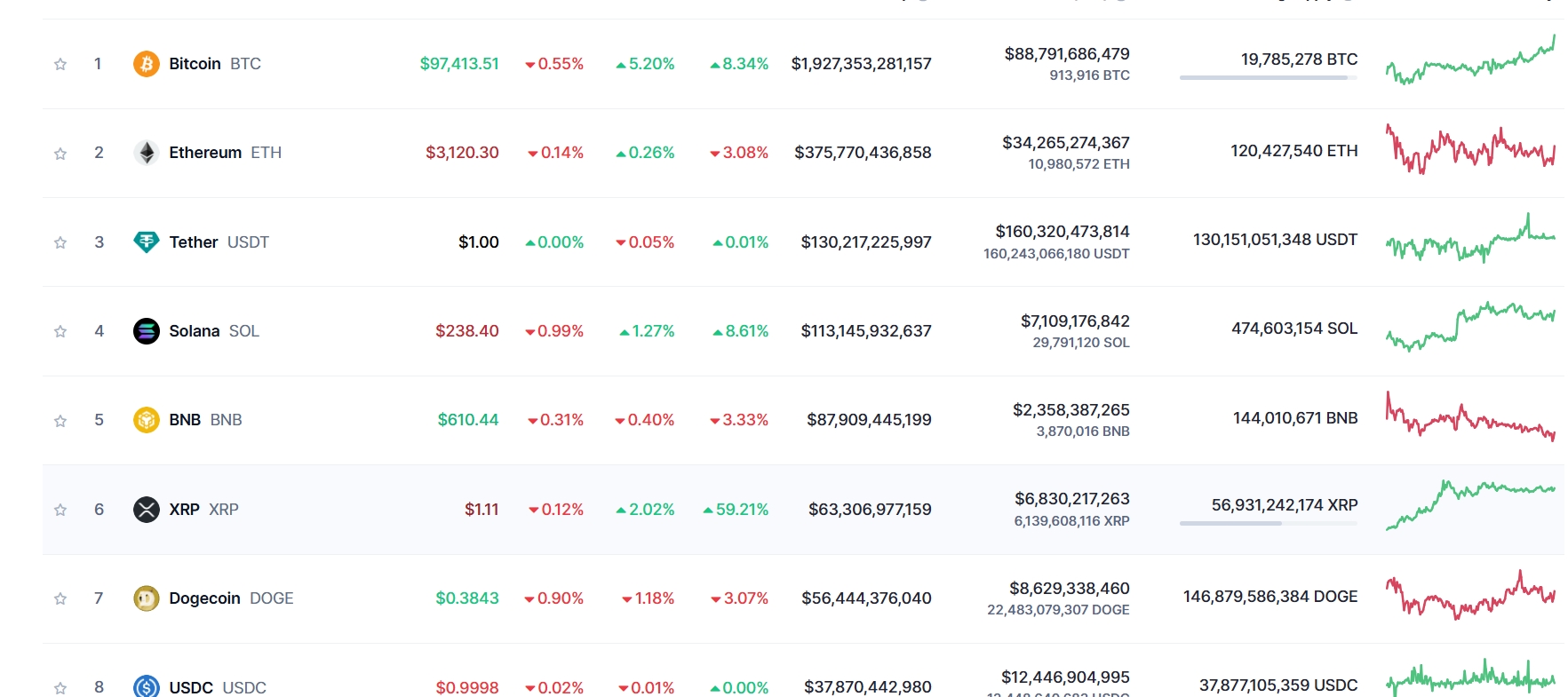Open the Bitcoin coin page
1568x697 pixels.
tap(215, 64)
